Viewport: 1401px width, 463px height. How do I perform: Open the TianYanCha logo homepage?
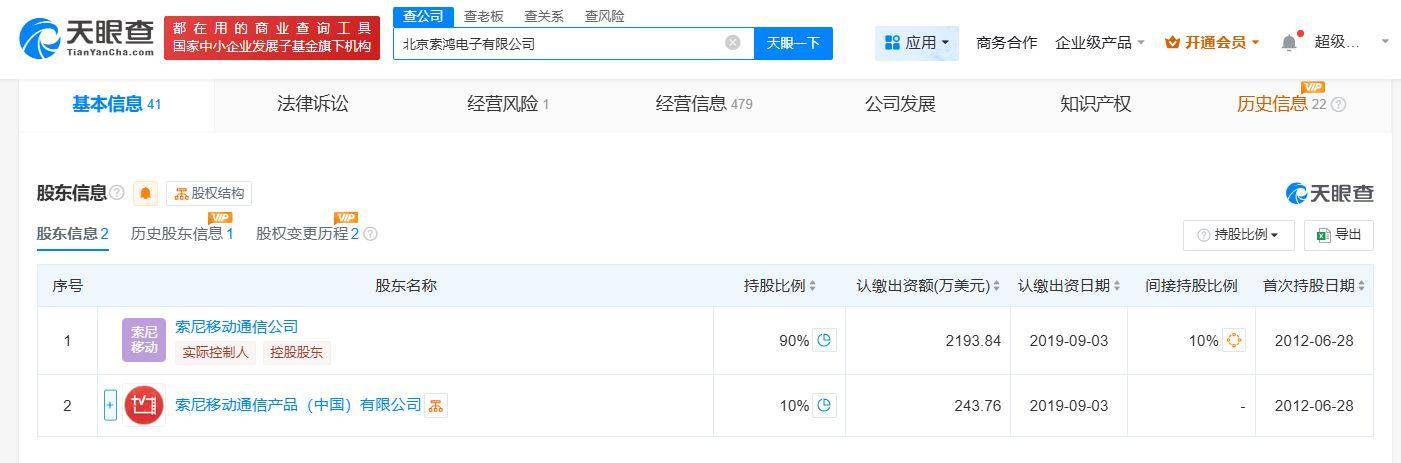point(87,38)
